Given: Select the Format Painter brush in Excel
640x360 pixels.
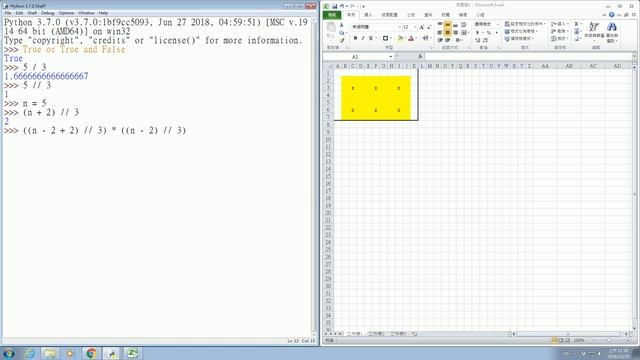Looking at the screenshot, I should (x=342, y=40).
